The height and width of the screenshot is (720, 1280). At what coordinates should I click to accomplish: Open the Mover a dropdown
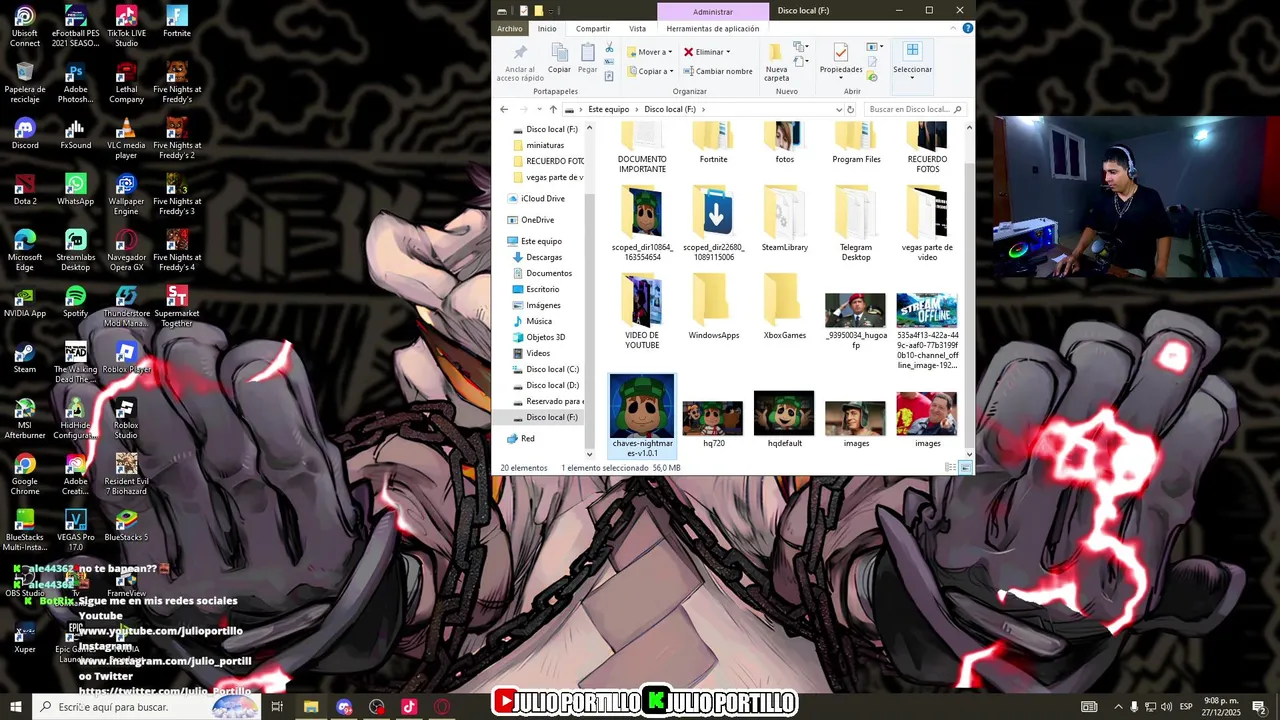pos(650,52)
